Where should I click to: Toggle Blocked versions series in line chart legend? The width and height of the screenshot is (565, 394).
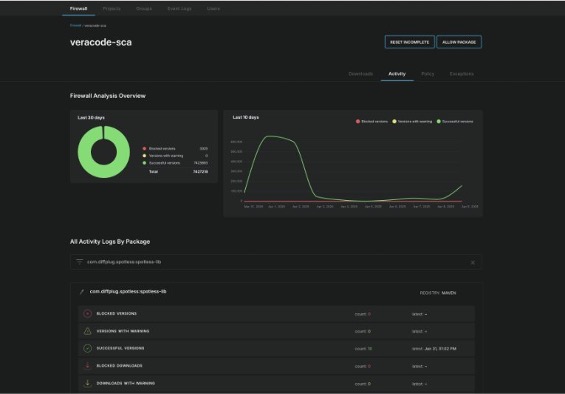coord(372,121)
